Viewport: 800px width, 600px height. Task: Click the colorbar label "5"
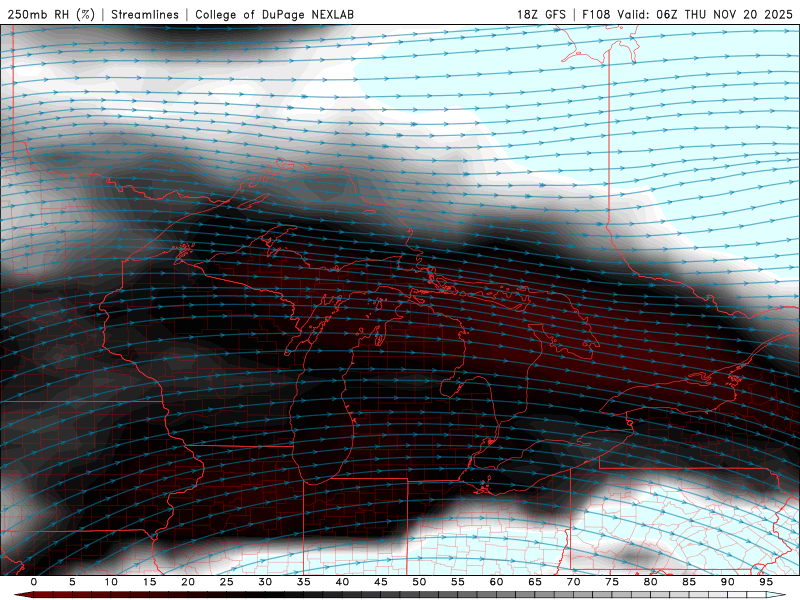[x=72, y=582]
